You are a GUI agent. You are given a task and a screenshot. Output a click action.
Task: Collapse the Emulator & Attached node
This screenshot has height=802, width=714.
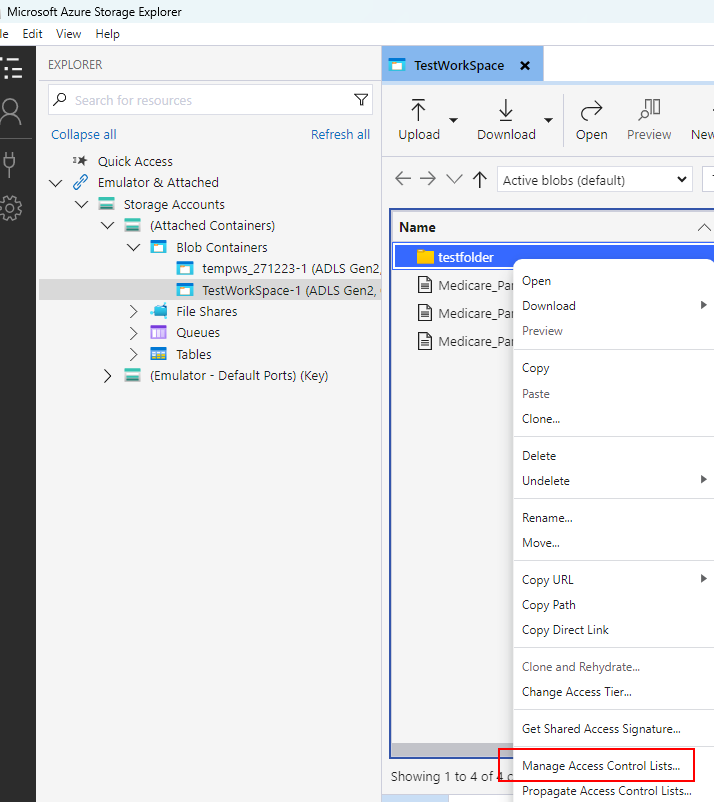pyautogui.click(x=55, y=183)
